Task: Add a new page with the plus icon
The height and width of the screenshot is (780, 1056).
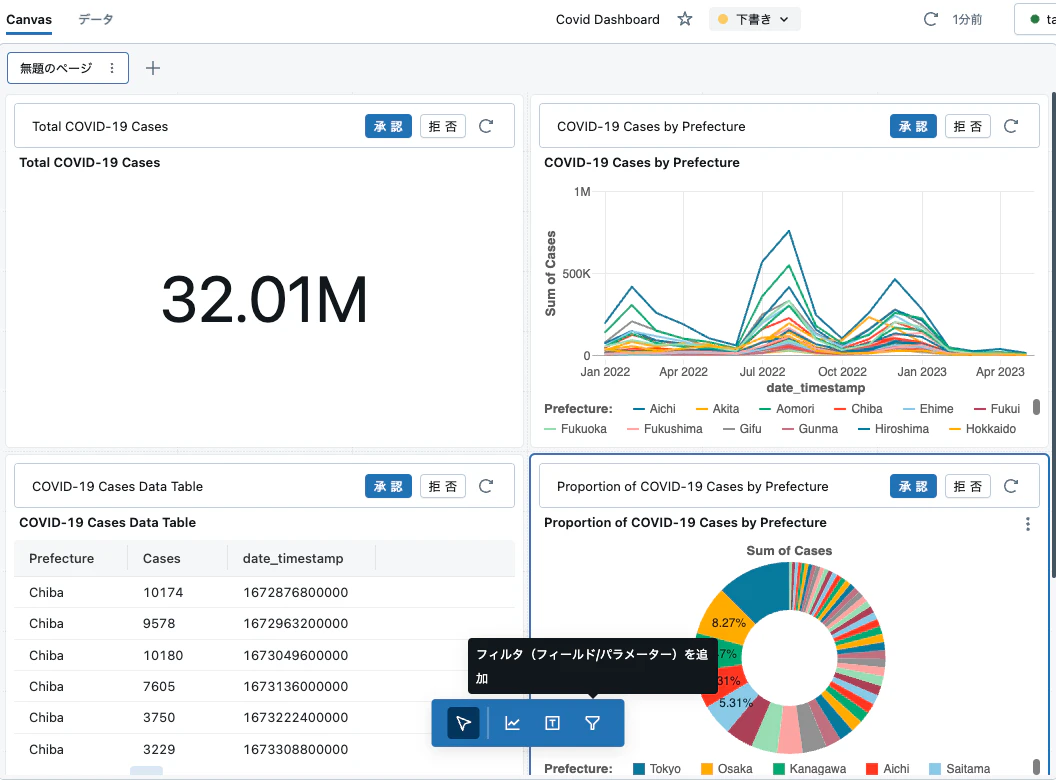Action: [x=153, y=68]
